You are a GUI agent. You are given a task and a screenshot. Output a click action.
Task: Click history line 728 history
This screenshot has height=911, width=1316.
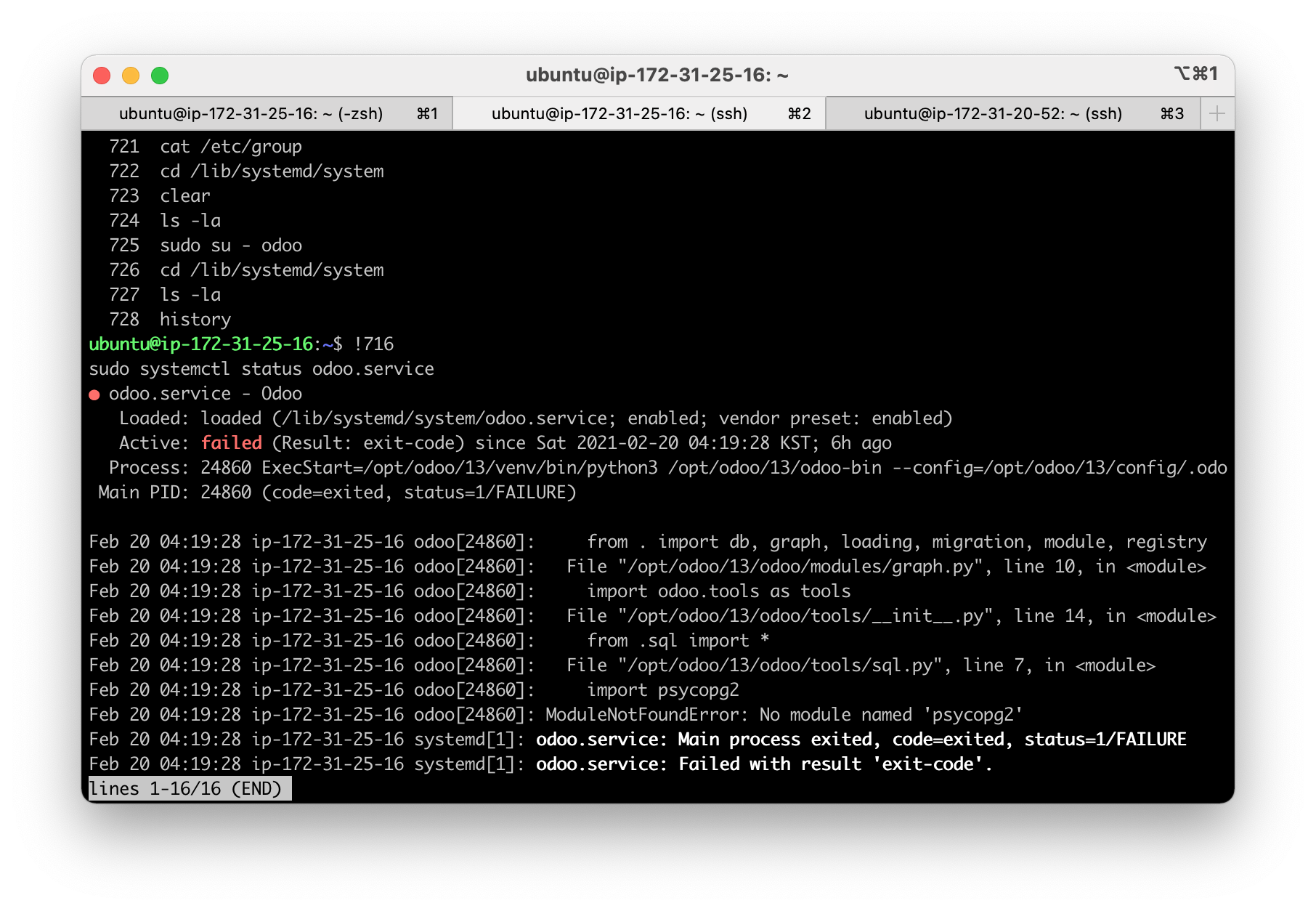pyautogui.click(x=170, y=320)
